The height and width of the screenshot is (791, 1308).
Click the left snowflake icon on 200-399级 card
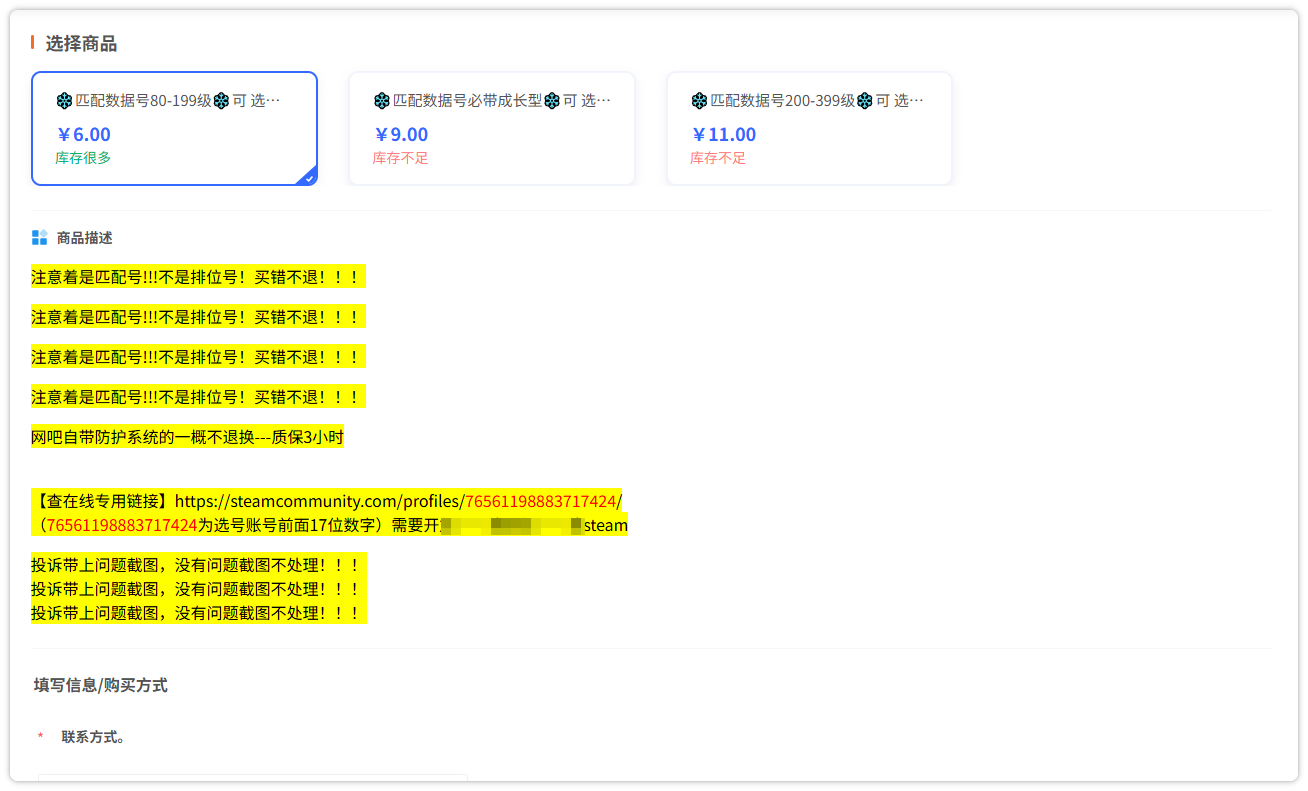click(699, 101)
